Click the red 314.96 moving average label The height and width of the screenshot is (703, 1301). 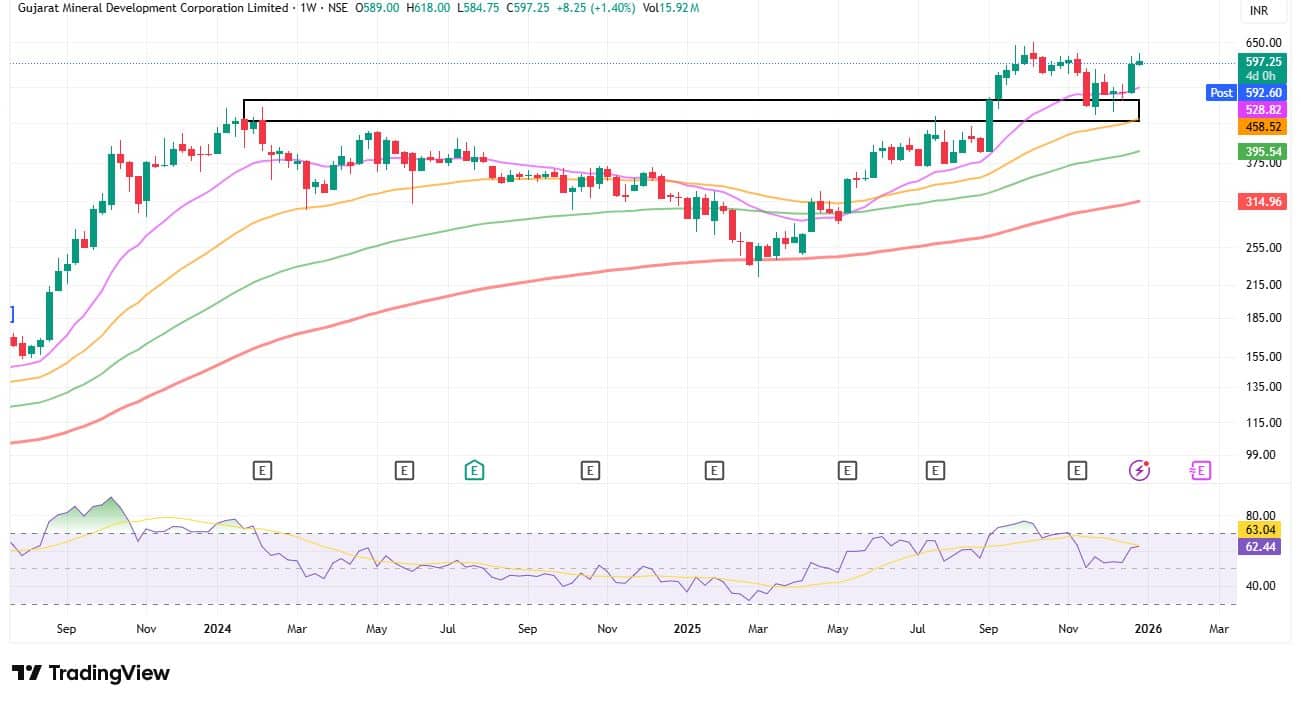1262,202
